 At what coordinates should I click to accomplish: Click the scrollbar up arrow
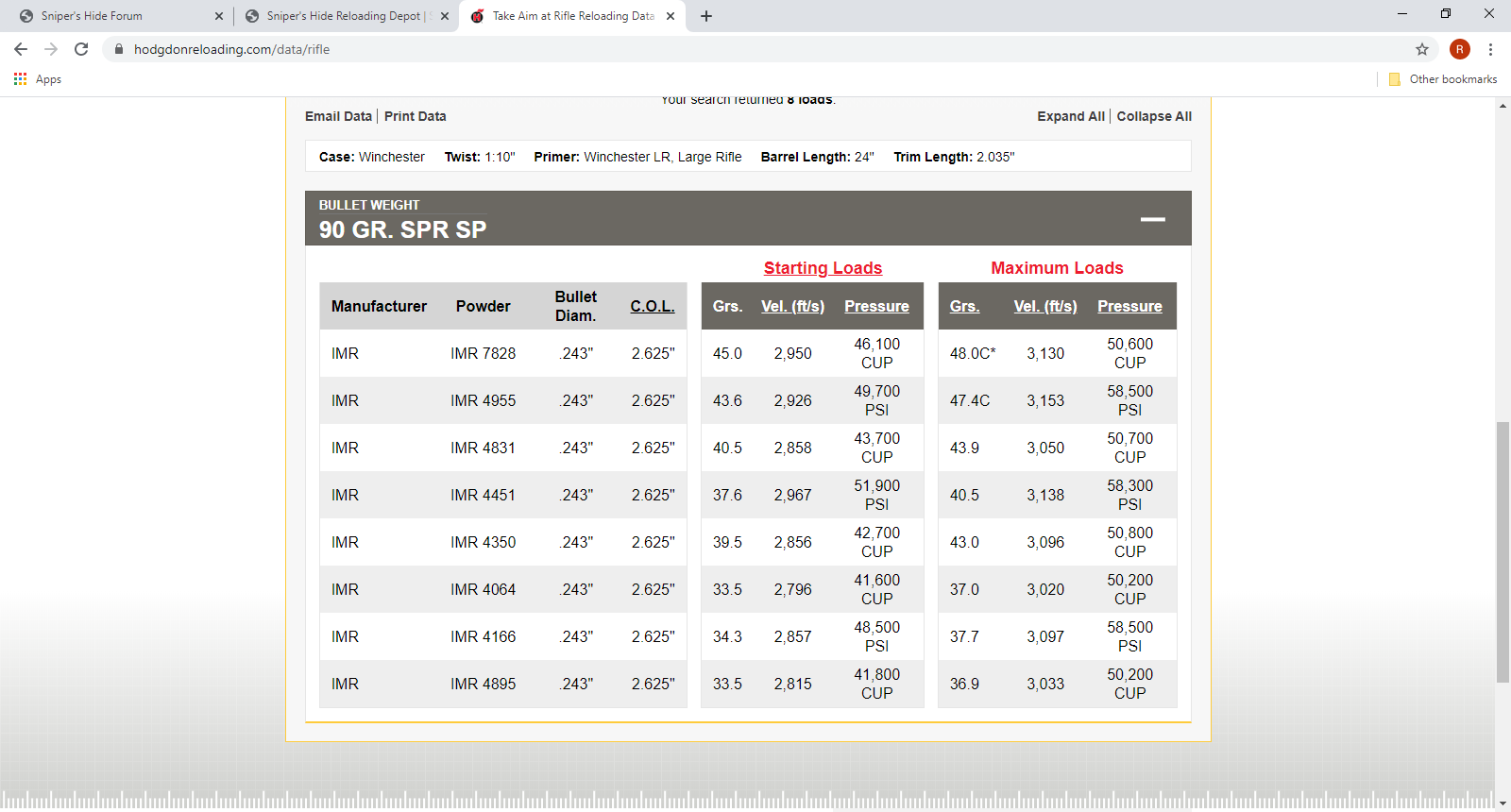point(1503,106)
